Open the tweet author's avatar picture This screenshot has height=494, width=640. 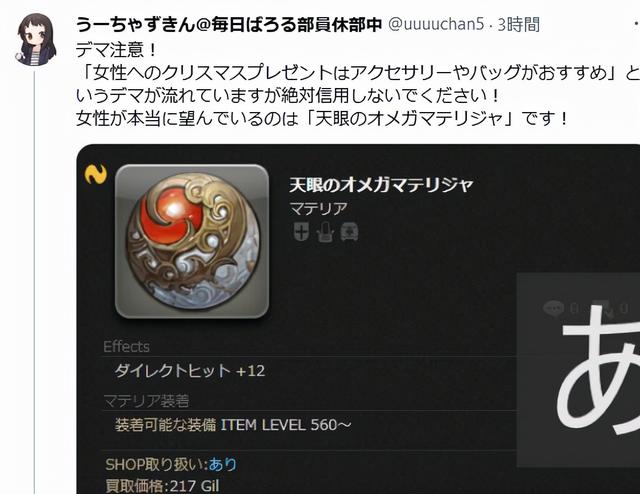[36, 40]
